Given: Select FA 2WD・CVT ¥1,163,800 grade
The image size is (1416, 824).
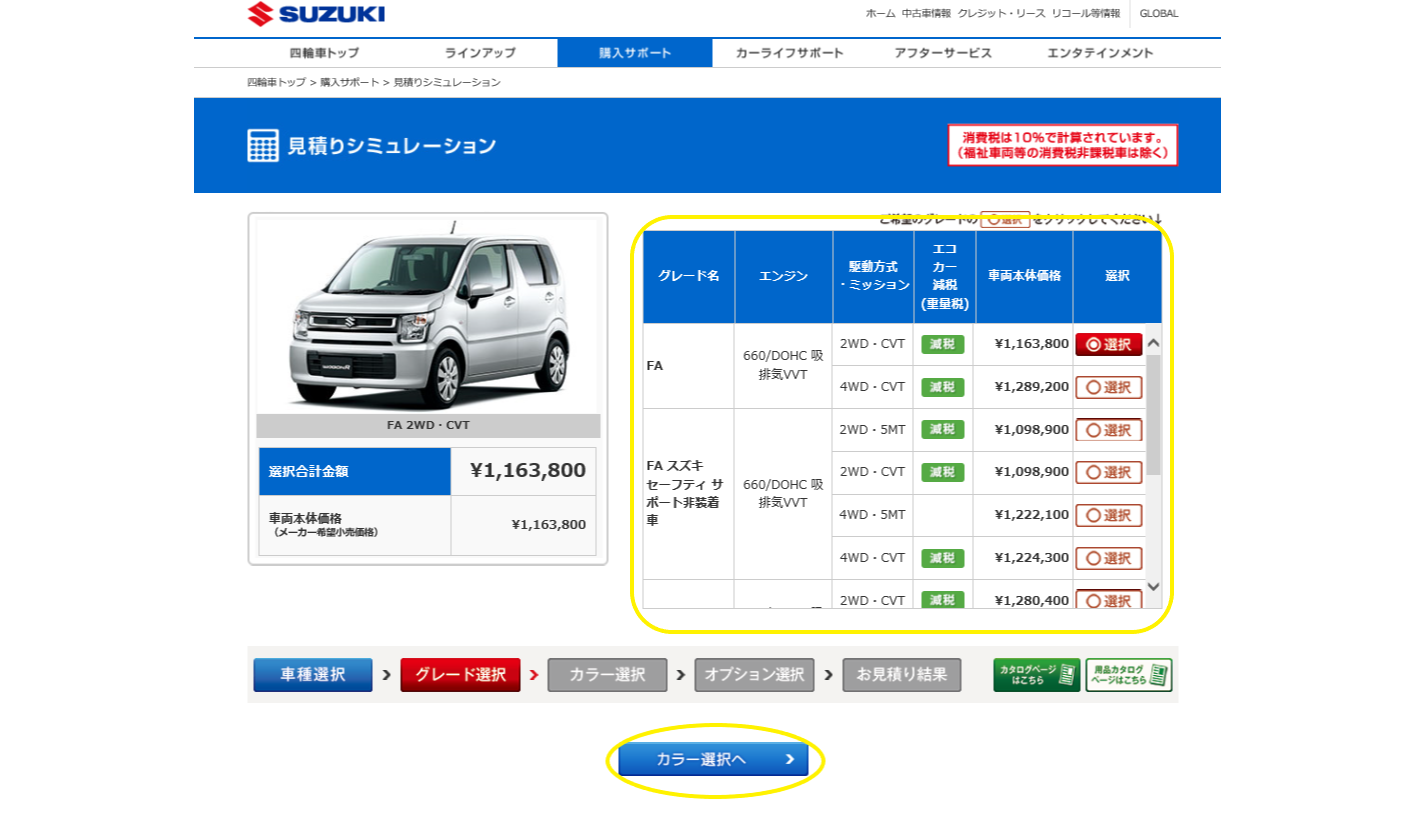Looking at the screenshot, I should [x=1109, y=344].
